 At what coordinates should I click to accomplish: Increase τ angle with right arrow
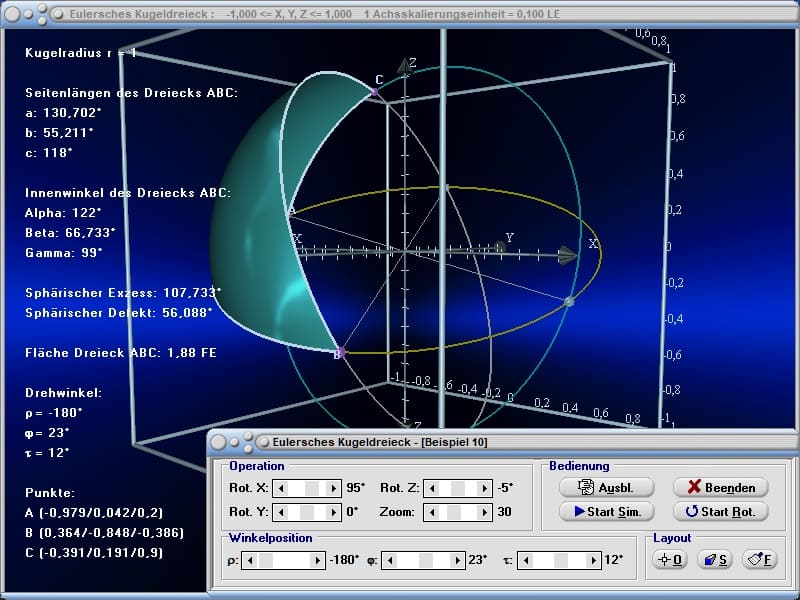click(x=593, y=560)
